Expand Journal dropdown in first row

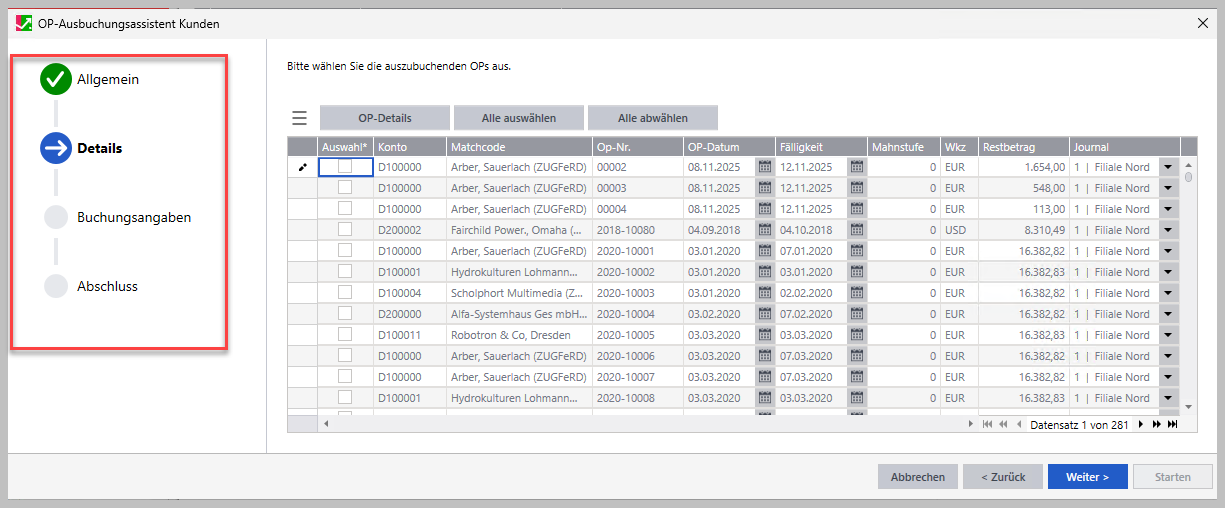click(x=1168, y=167)
